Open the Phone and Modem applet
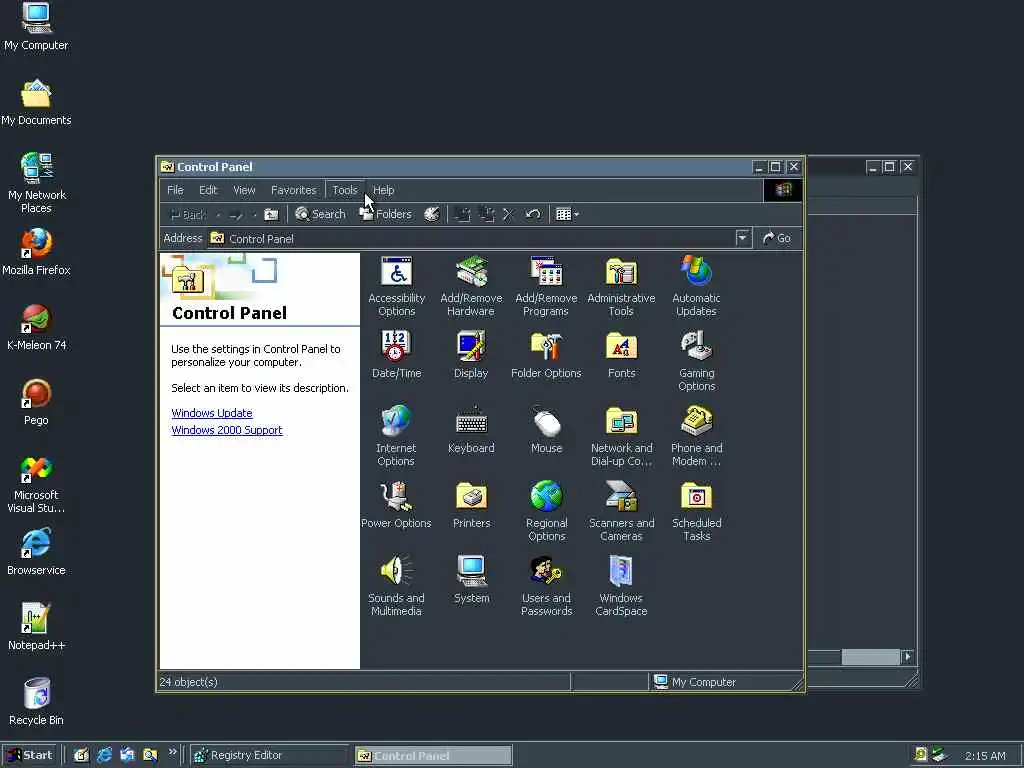The image size is (1024, 768). click(696, 436)
